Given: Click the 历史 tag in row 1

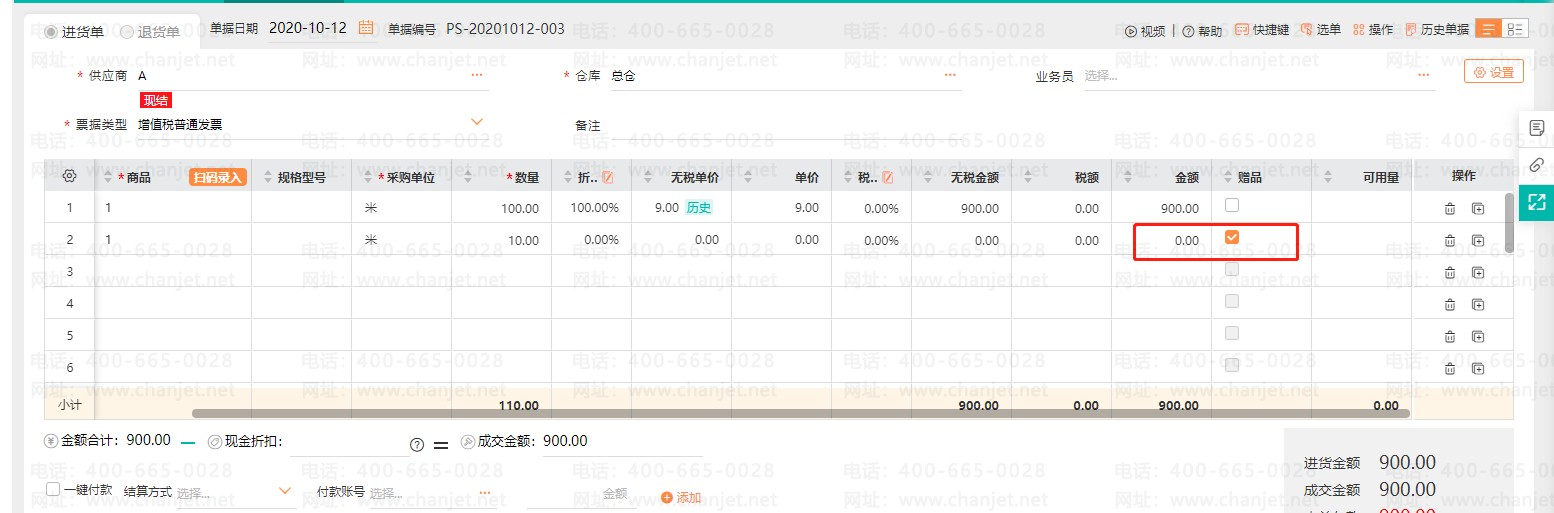Looking at the screenshot, I should coord(698,208).
